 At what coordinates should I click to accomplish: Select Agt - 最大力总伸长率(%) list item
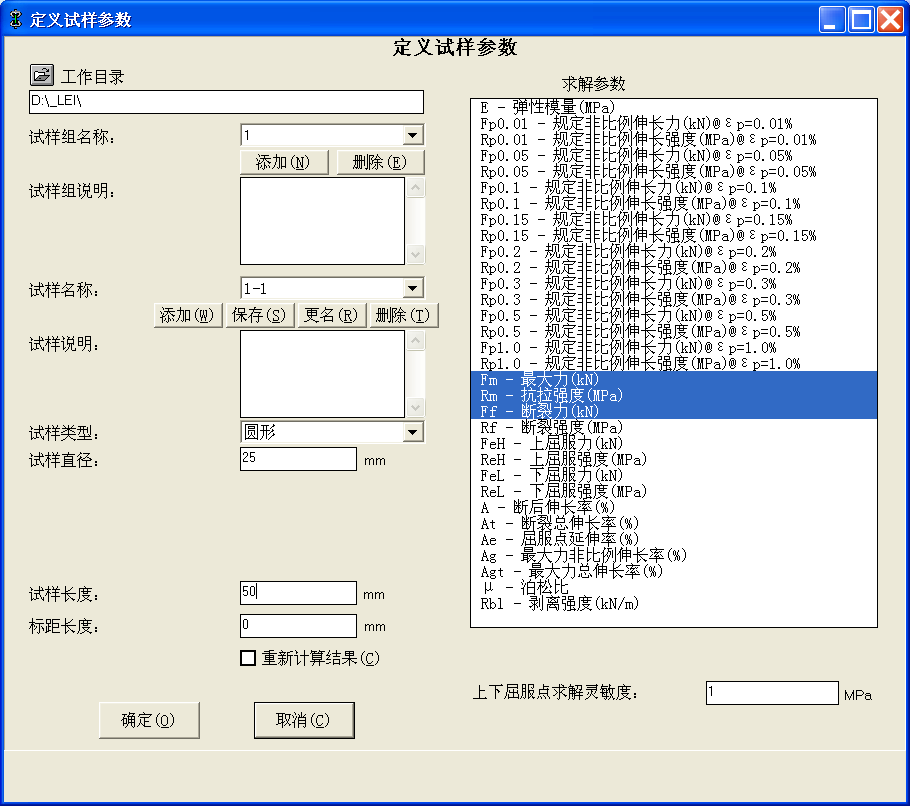(x=674, y=572)
